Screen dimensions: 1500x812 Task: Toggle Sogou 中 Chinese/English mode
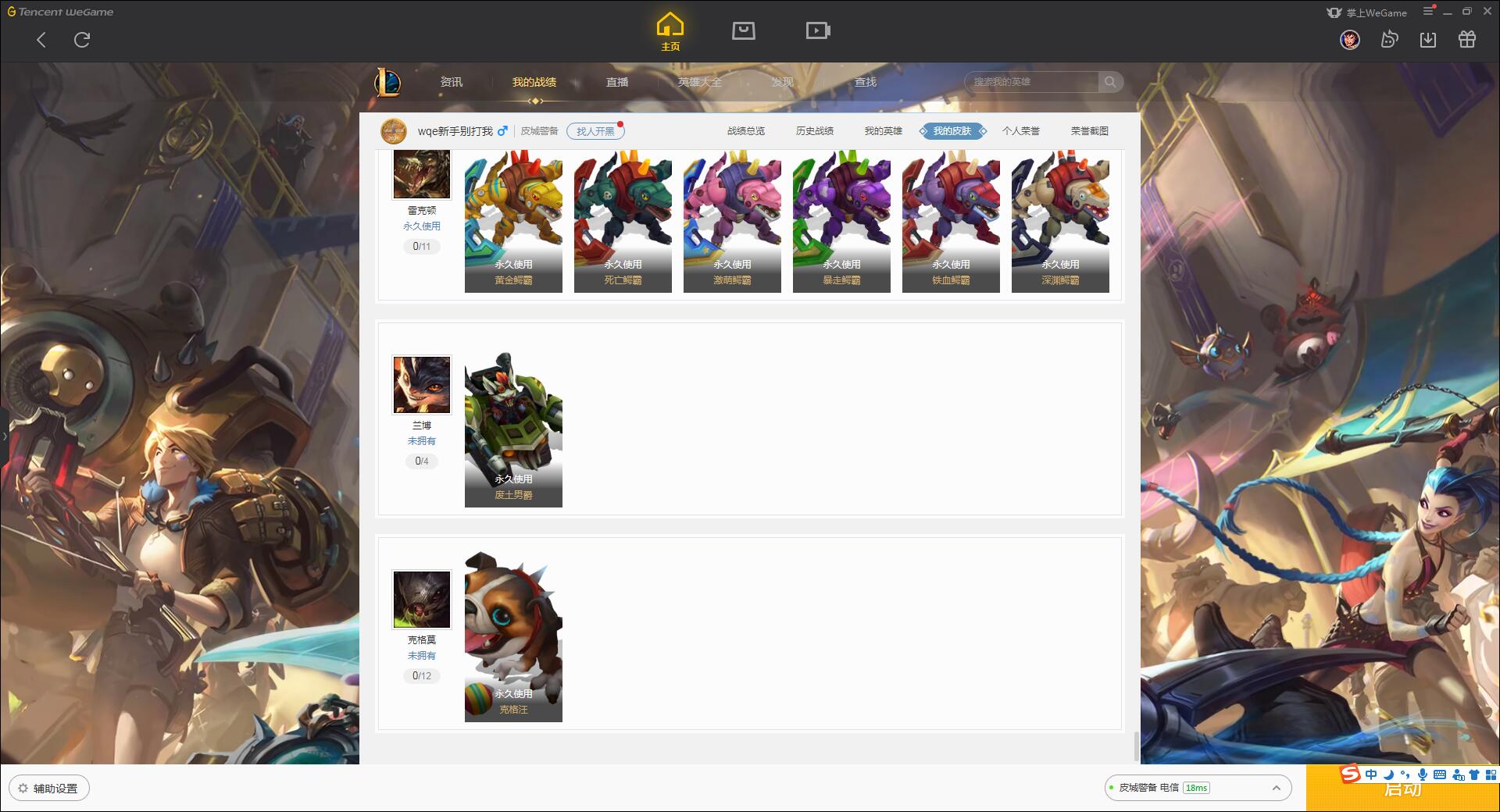coord(1371,775)
